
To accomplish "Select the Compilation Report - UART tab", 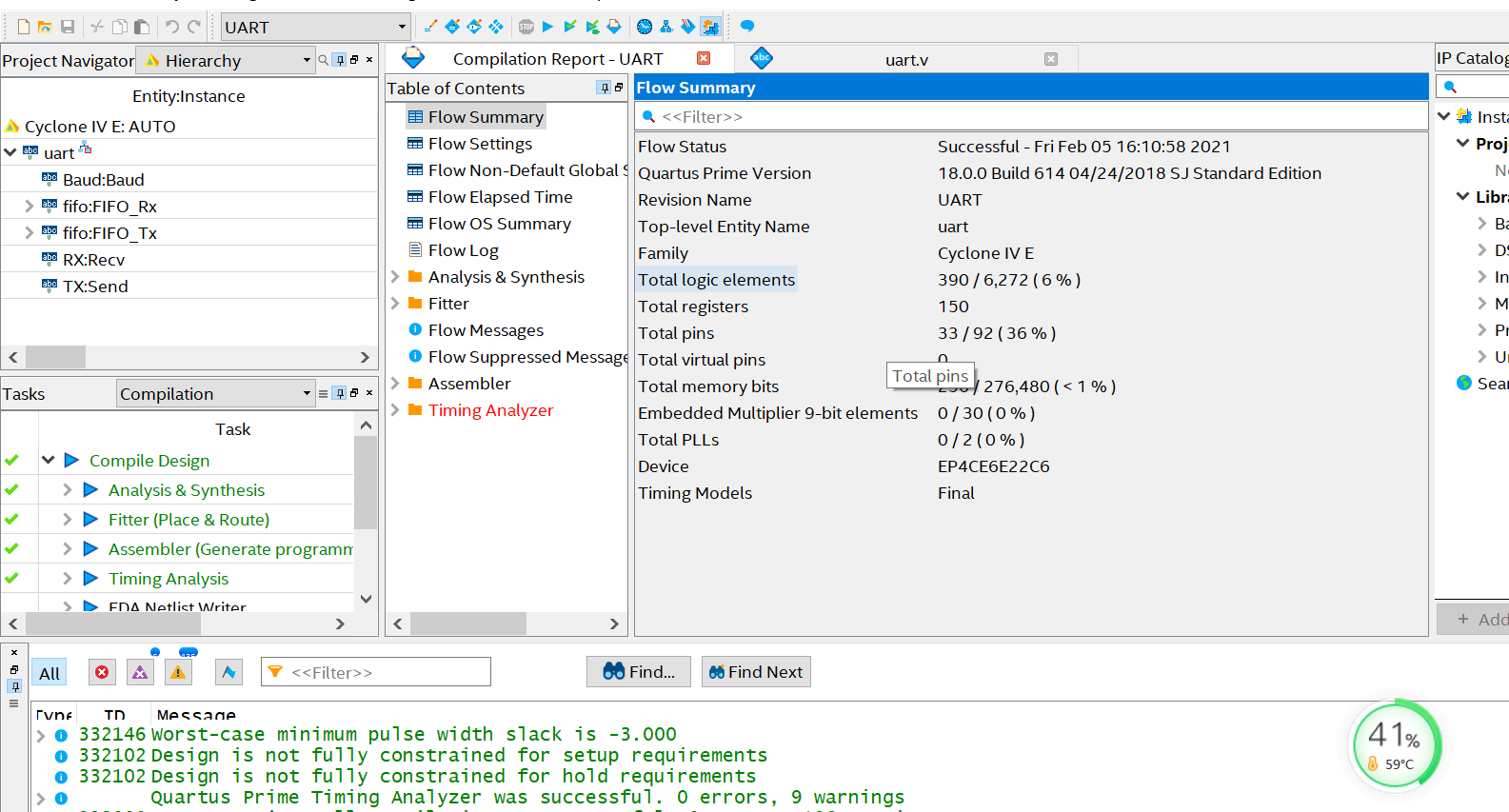I will point(557,59).
